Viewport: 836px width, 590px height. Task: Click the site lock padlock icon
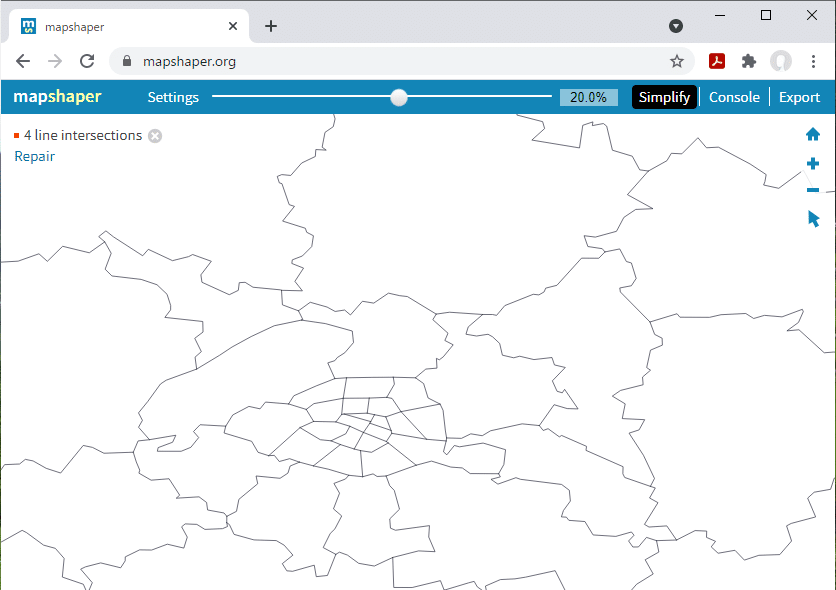pos(127,61)
